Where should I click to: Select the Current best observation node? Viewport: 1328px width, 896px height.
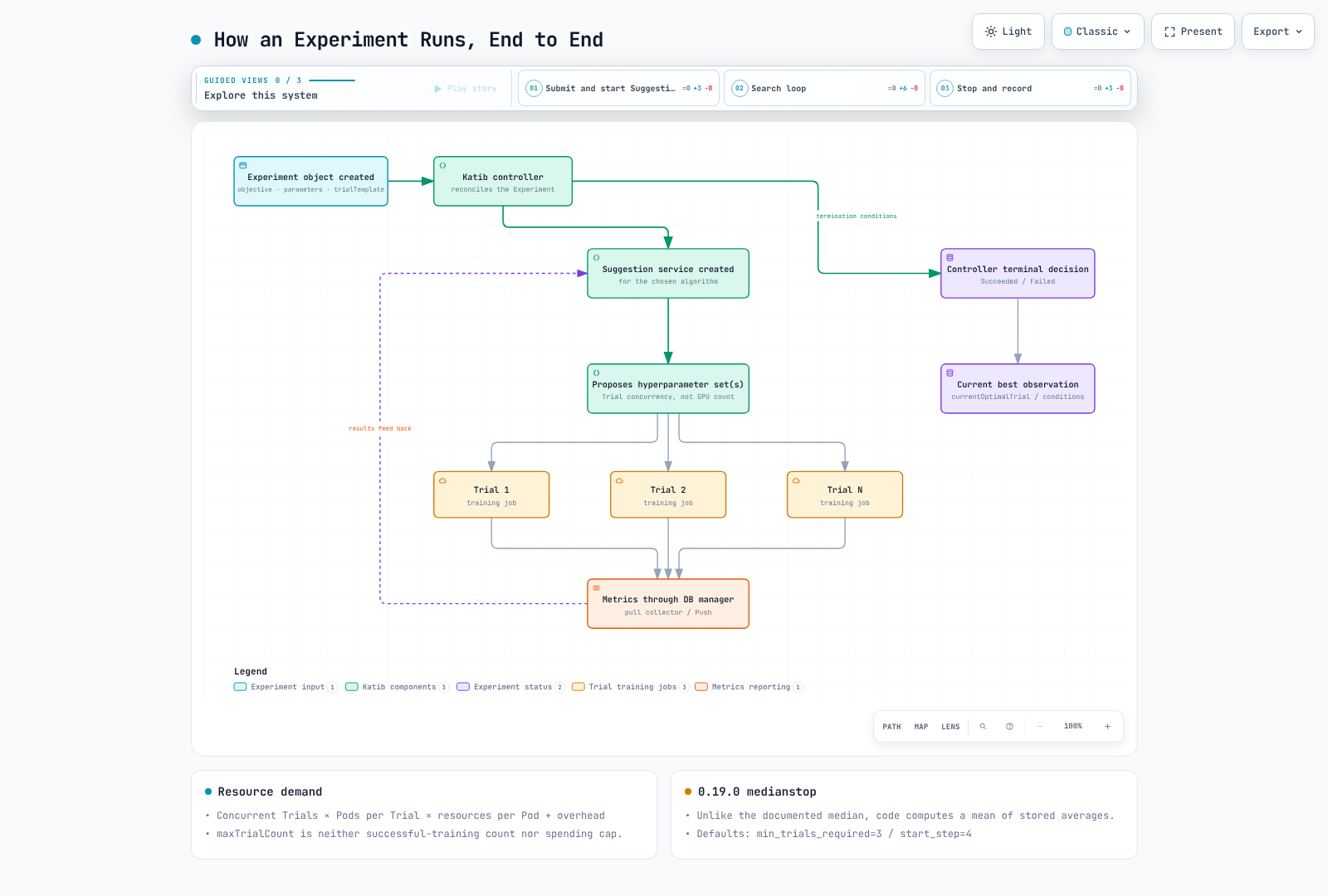pos(1018,388)
